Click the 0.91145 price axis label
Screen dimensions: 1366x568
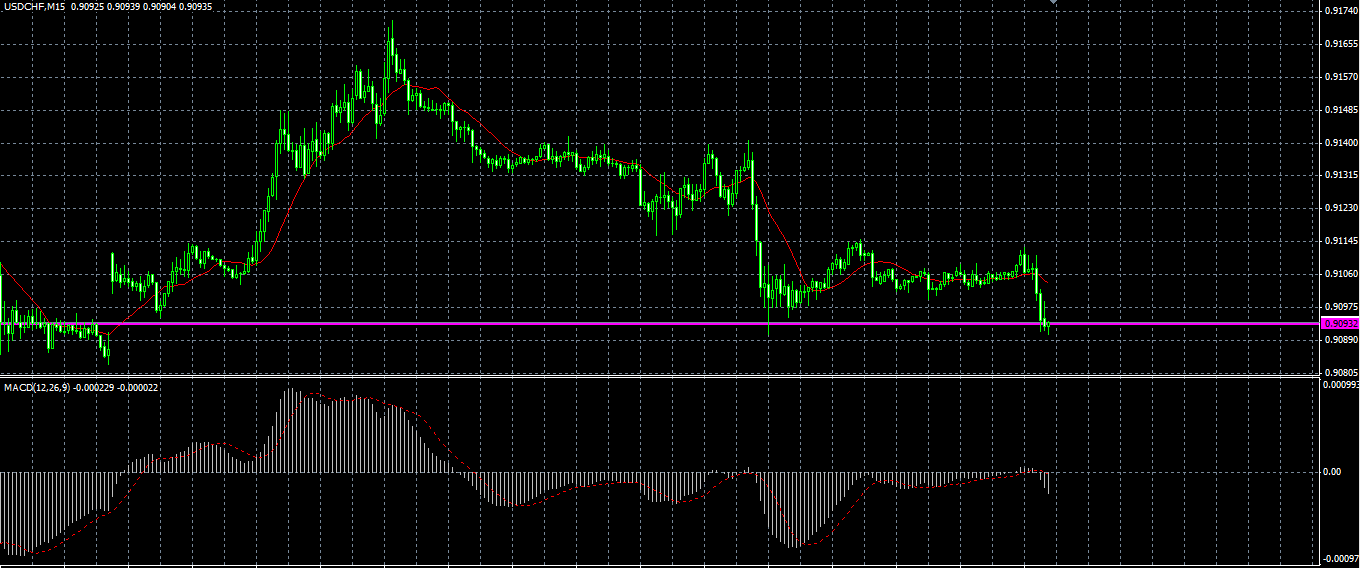1340,241
